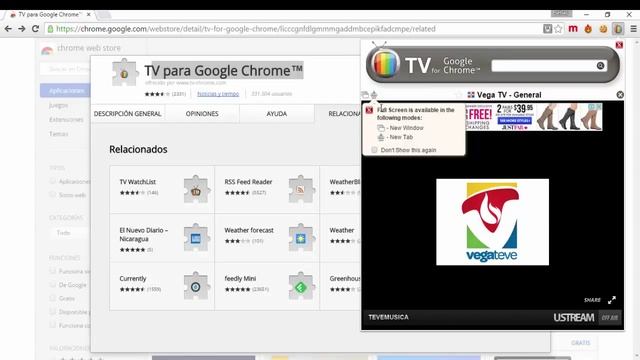The image size is (640, 360).
Task: Open the feedly Mini related extension
Action: click(x=267, y=286)
